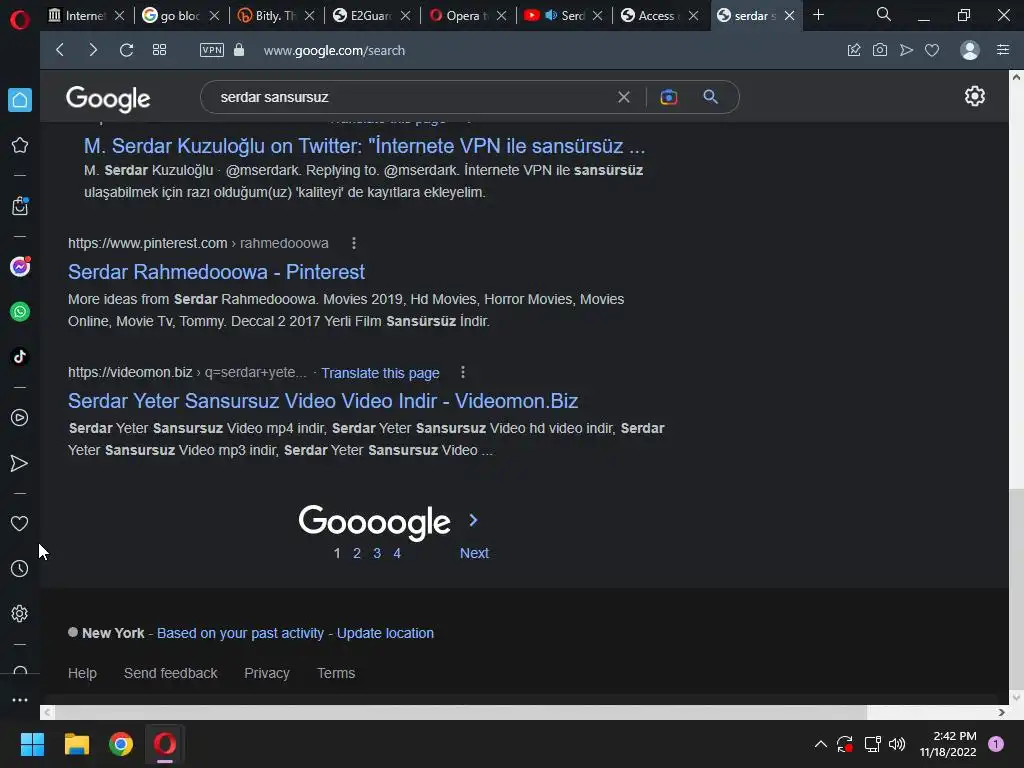
Task: Open the Easy Setup menu icon
Action: coord(1003,50)
